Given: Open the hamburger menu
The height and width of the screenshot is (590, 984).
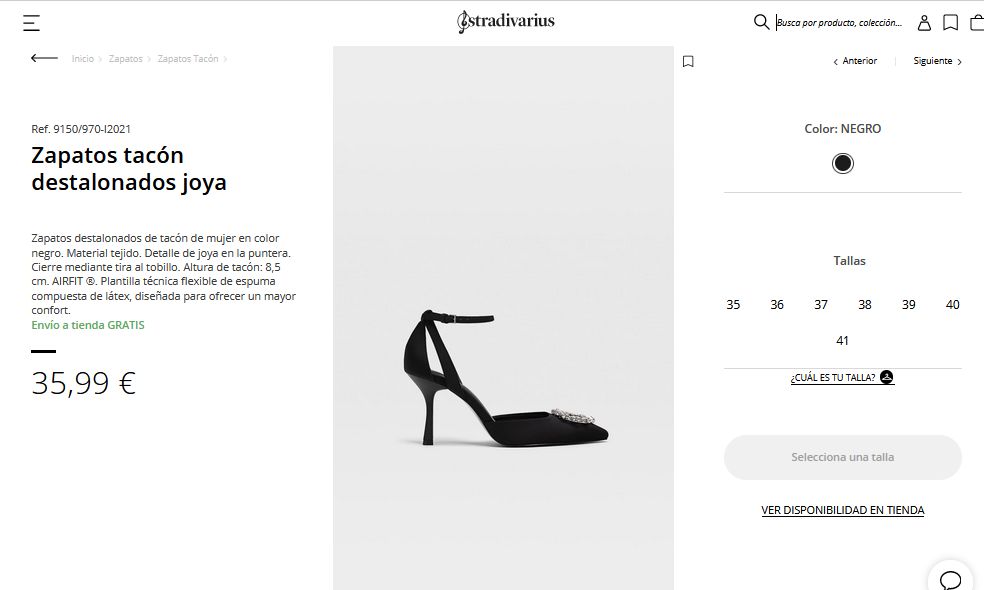Looking at the screenshot, I should 32,23.
